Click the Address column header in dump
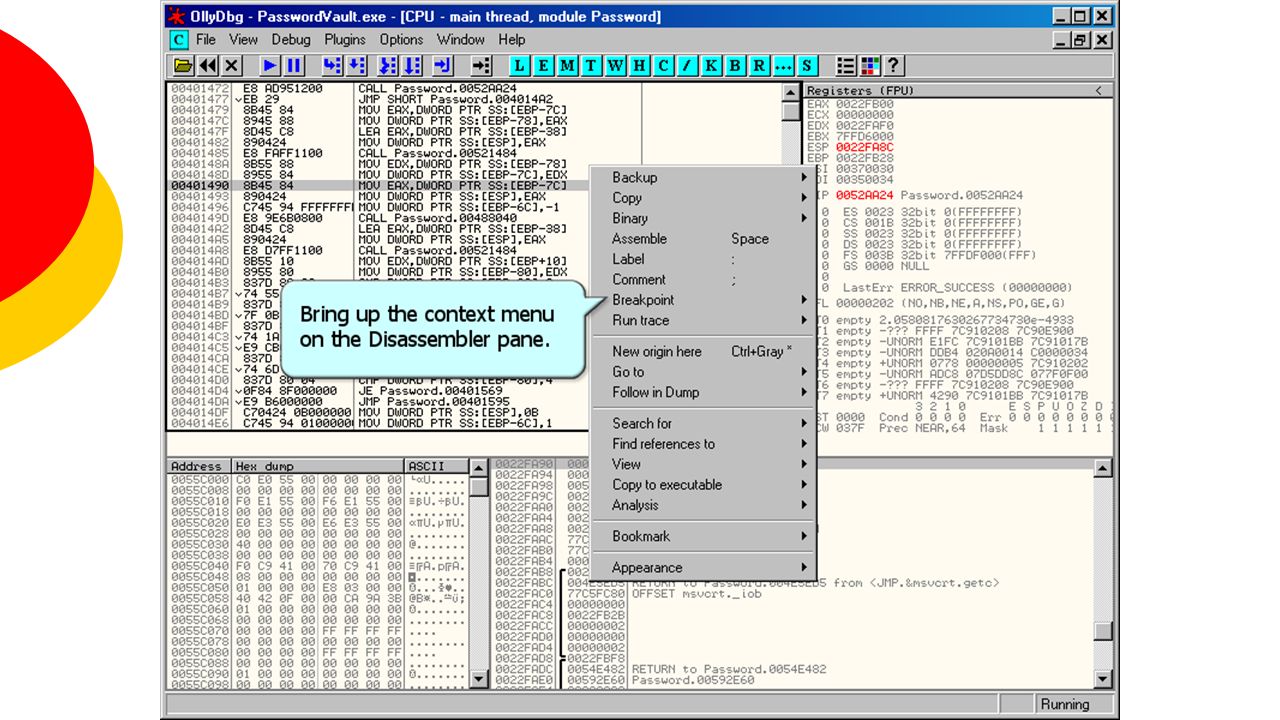Screen dimensions: 1280x720 coord(199,467)
